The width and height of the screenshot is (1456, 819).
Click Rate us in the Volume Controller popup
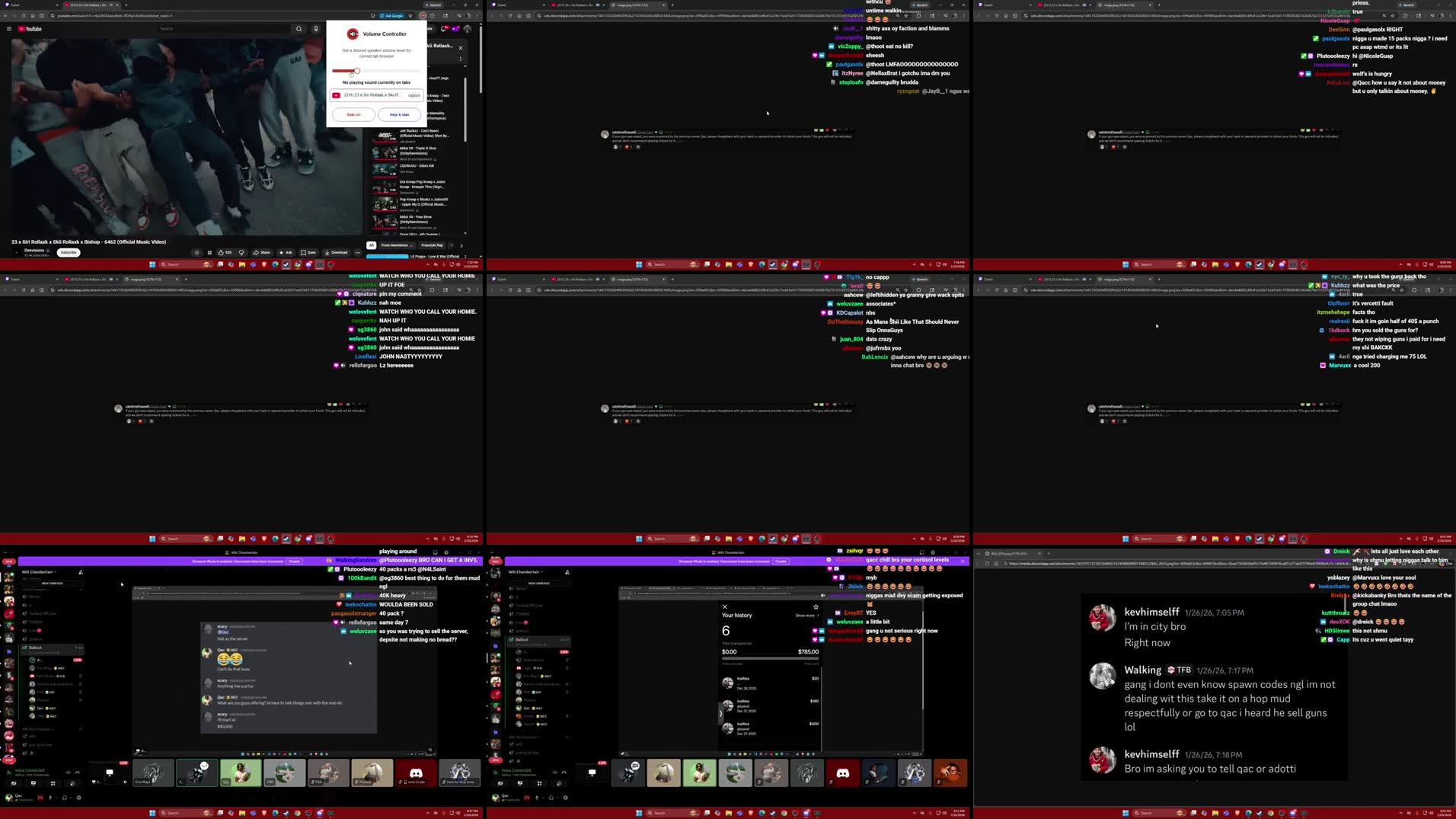[x=353, y=114]
